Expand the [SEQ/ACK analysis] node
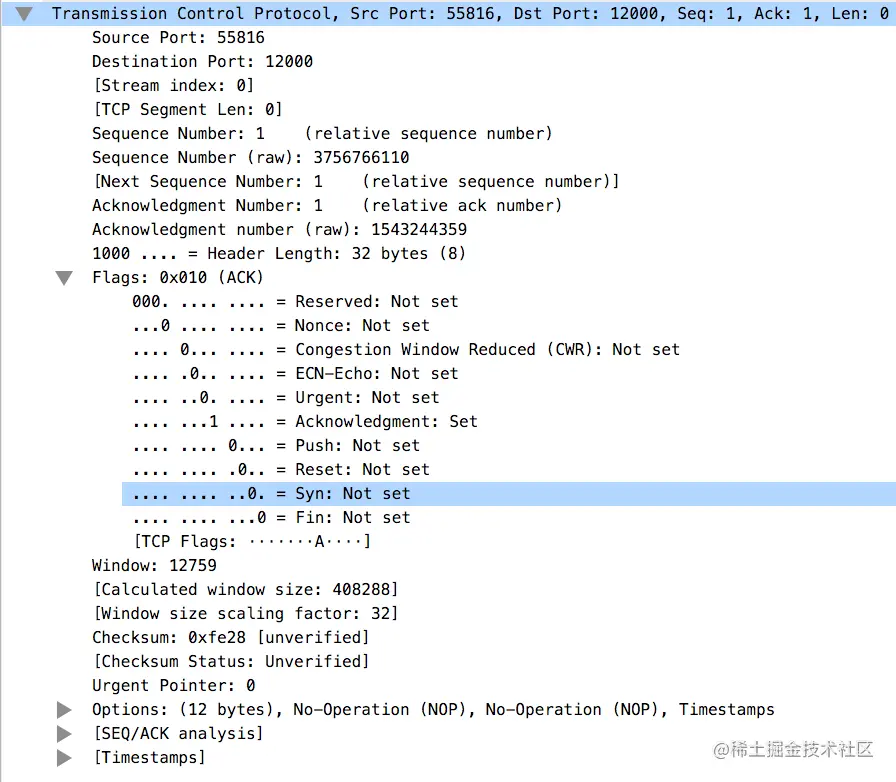This screenshot has height=782, width=896. [x=64, y=734]
